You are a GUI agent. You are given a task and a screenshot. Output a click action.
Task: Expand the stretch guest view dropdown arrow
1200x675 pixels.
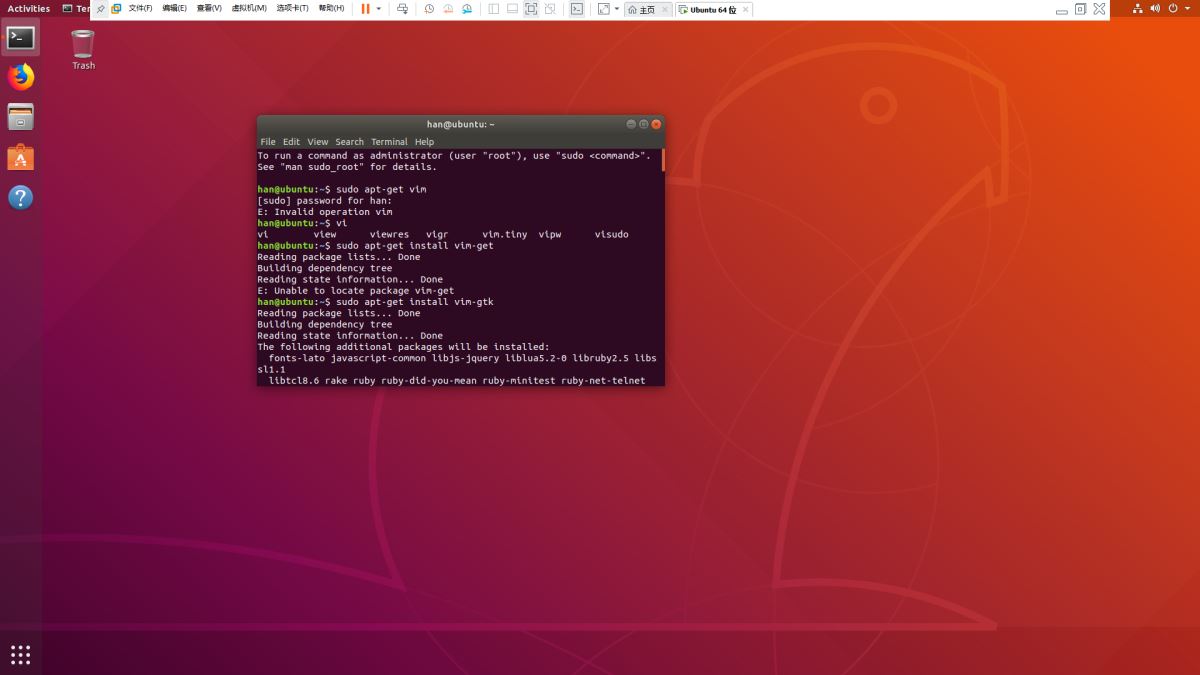(x=616, y=9)
